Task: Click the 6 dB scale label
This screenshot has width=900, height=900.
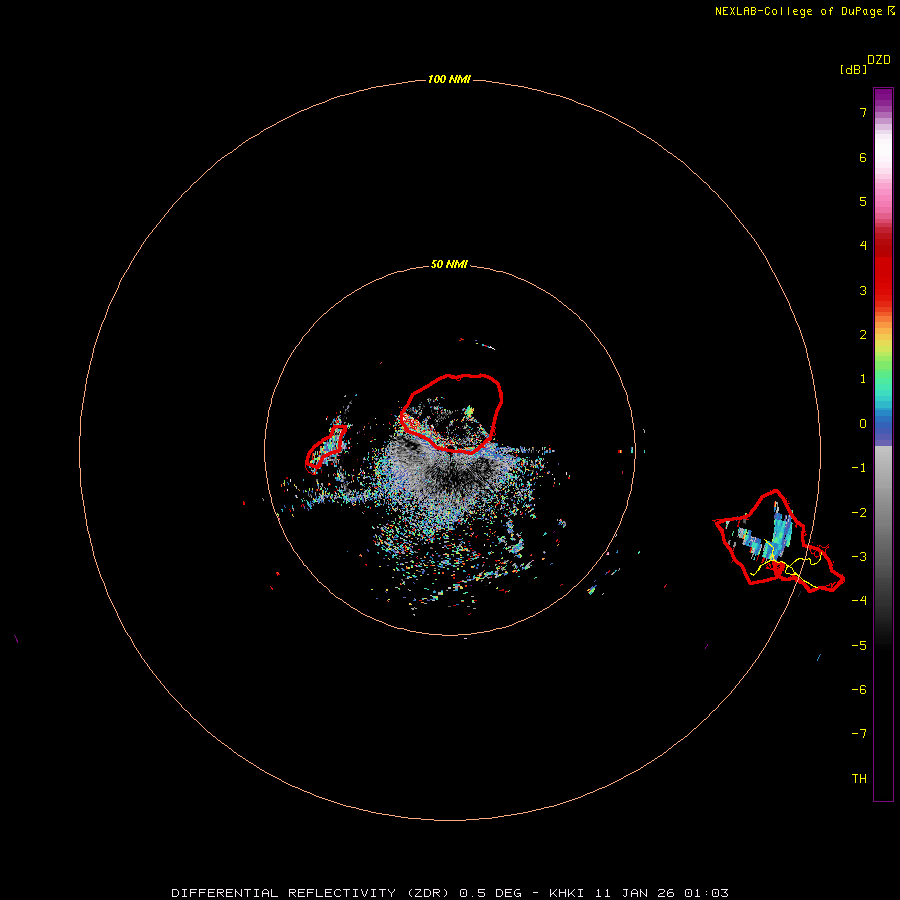Action: point(863,157)
